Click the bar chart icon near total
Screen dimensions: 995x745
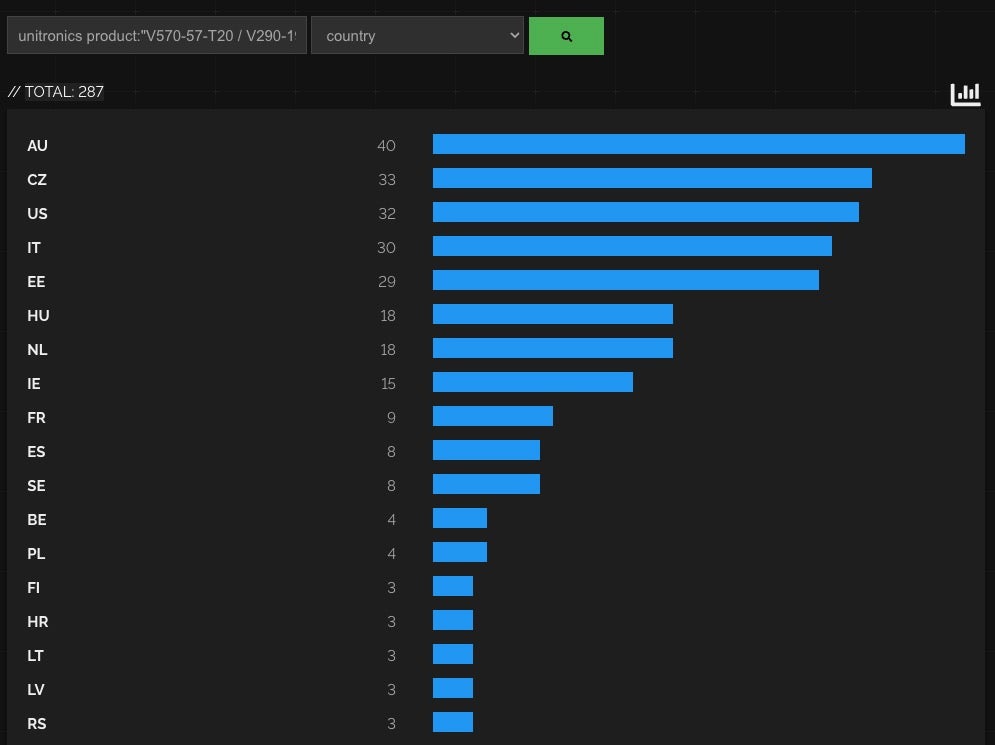point(965,94)
